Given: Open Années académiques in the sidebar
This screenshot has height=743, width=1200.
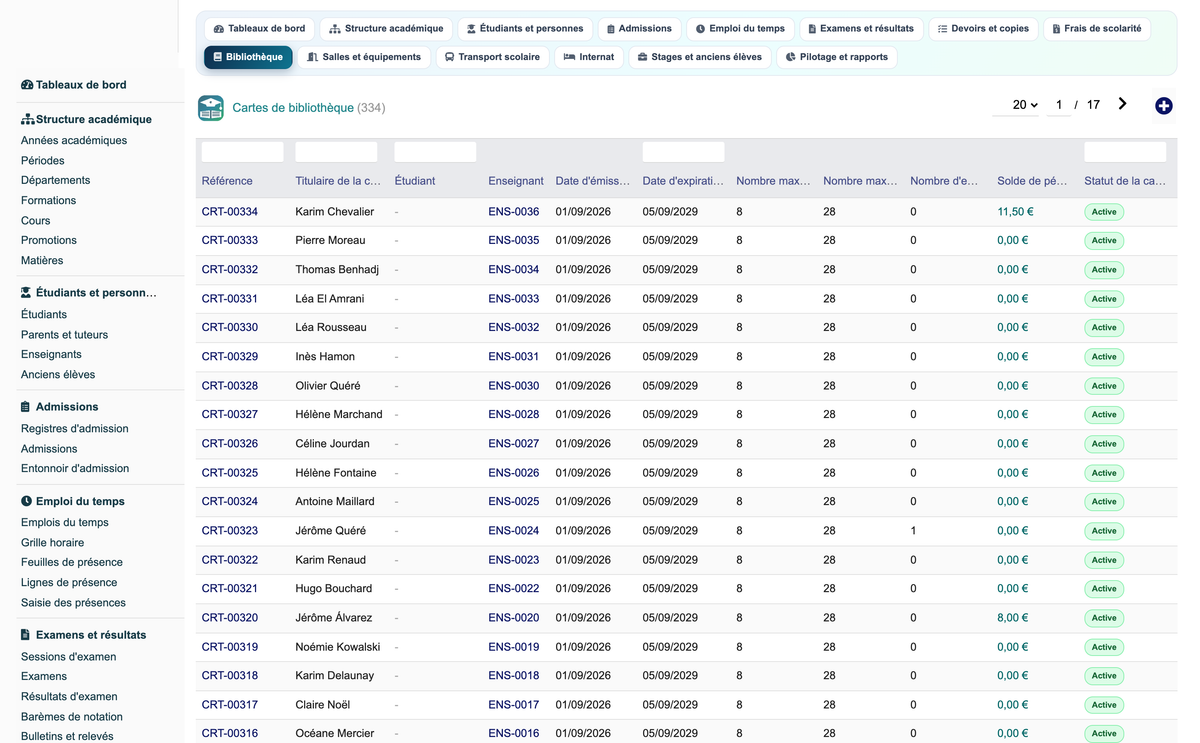Looking at the screenshot, I should point(74,141).
